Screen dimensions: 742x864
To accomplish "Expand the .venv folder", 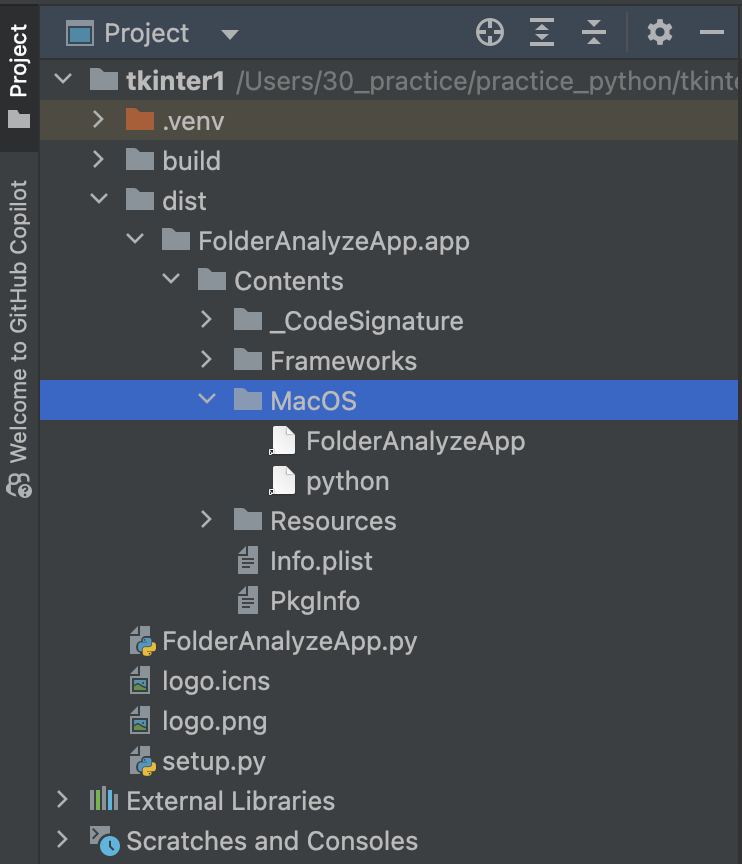I will pyautogui.click(x=98, y=121).
